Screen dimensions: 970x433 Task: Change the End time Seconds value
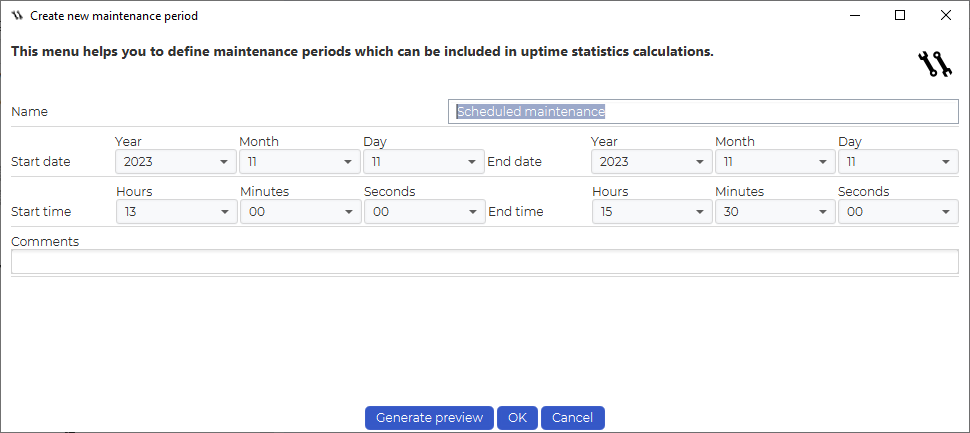[x=898, y=212]
